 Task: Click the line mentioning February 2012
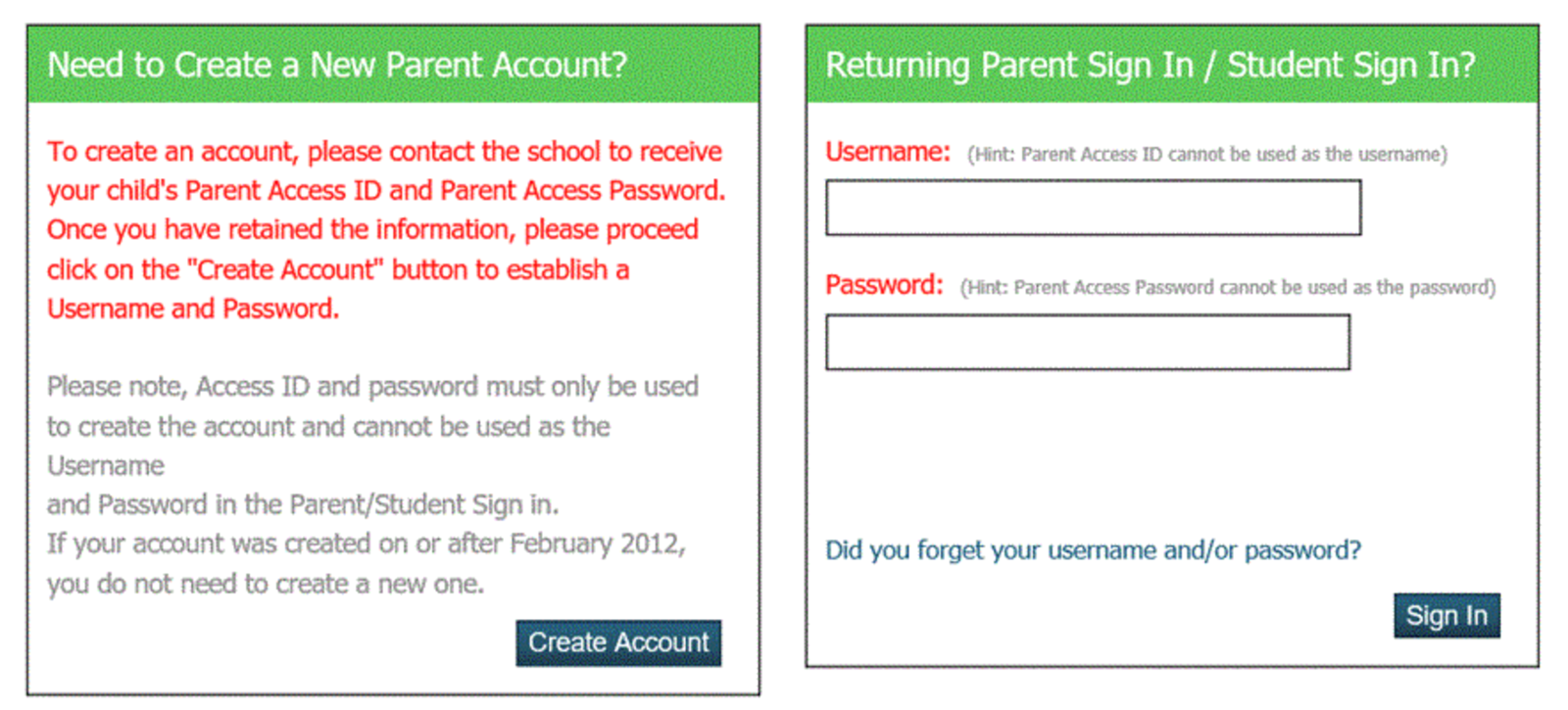(x=366, y=544)
